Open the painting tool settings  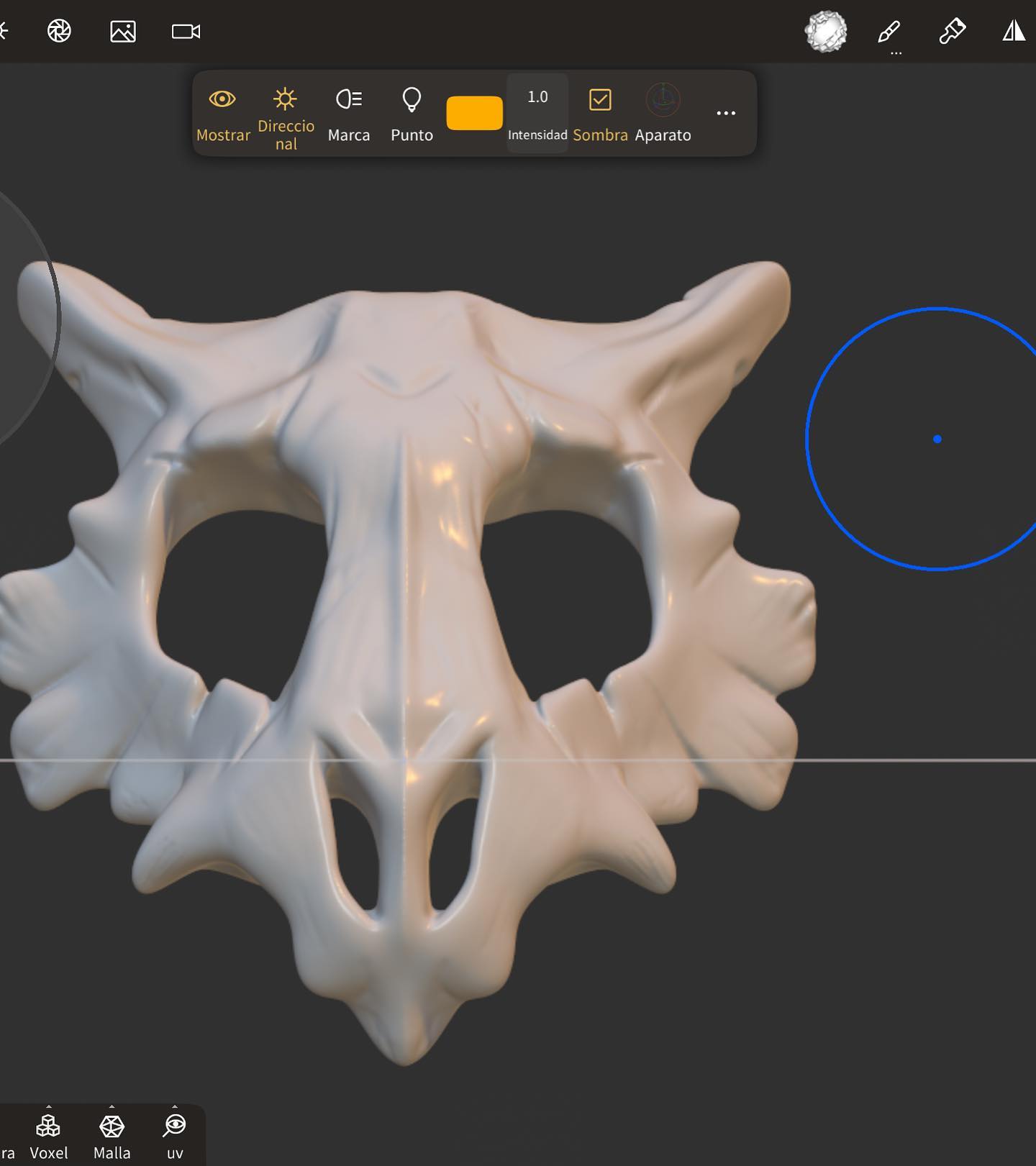[x=952, y=31]
